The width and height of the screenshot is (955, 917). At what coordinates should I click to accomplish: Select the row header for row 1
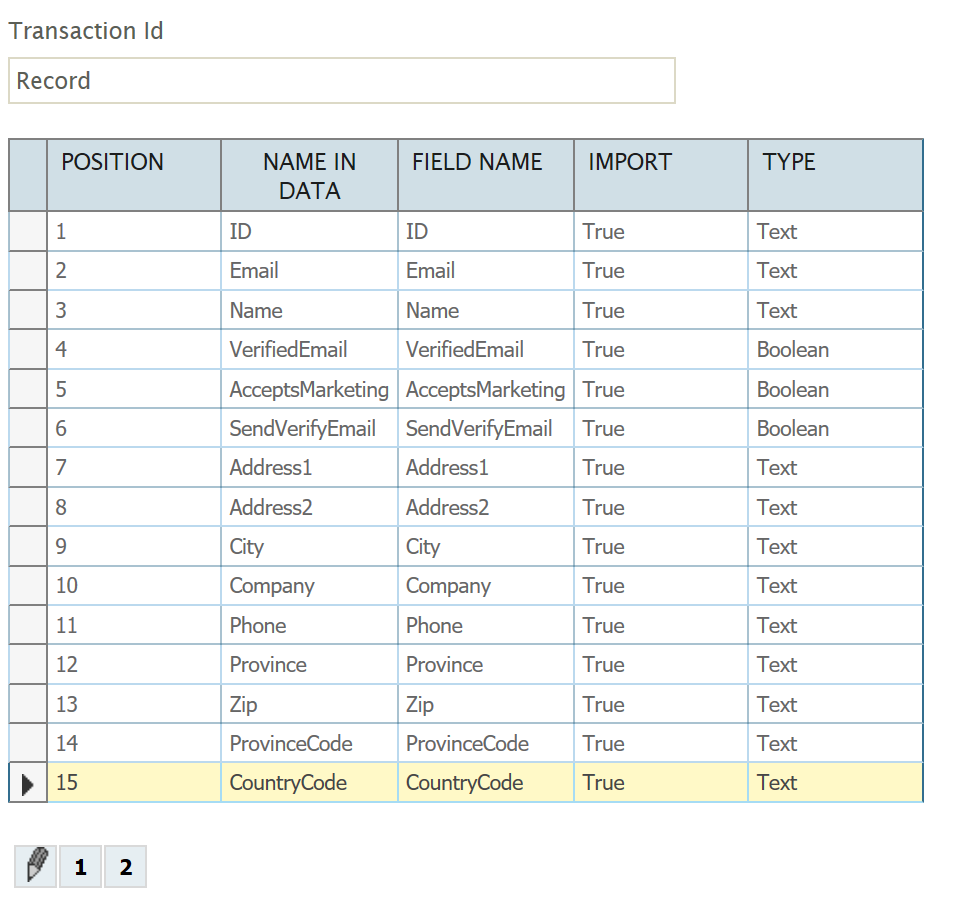tap(28, 232)
